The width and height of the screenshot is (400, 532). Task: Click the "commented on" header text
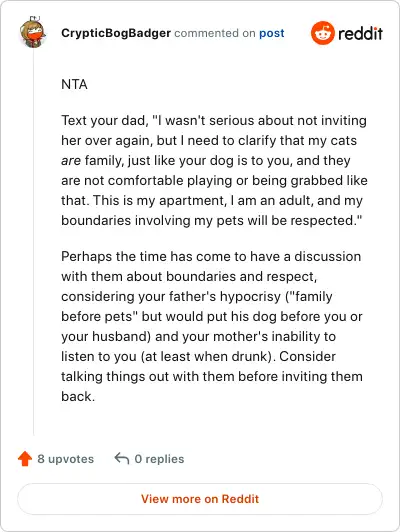215,33
